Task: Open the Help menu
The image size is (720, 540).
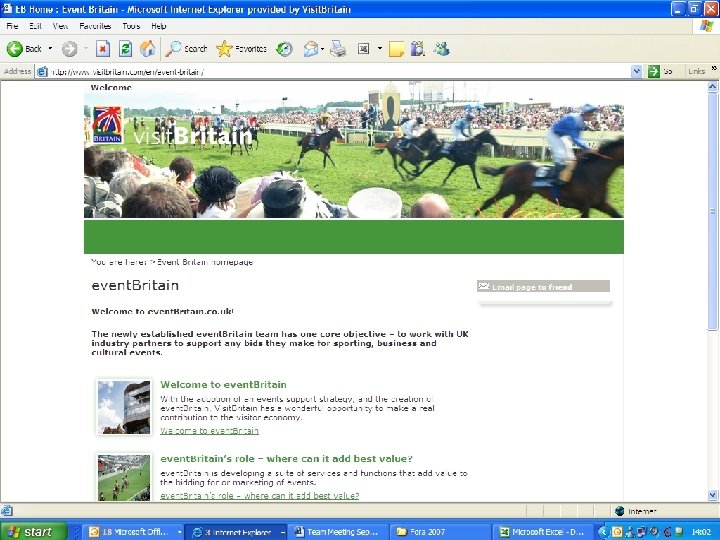Action: [158, 26]
